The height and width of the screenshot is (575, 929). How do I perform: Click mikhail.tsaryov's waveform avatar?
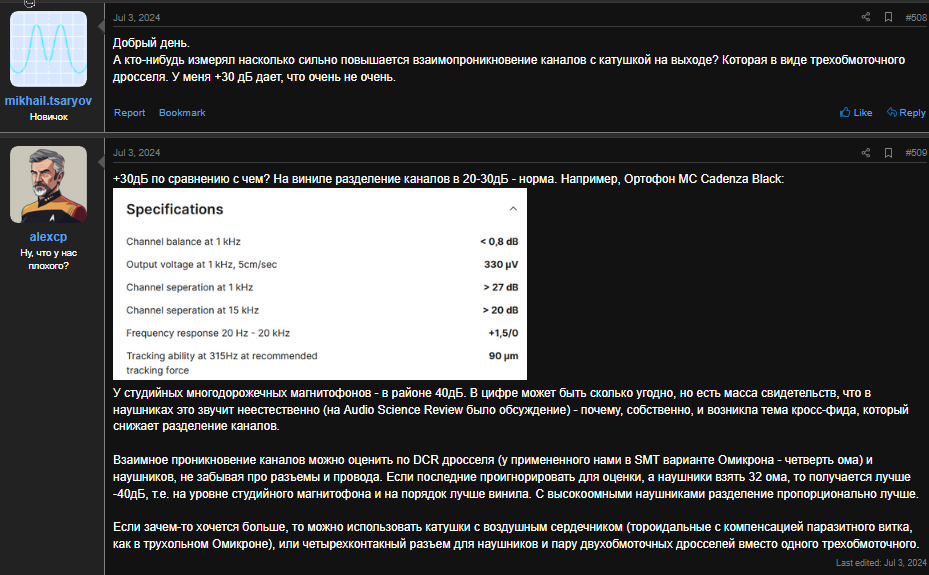49,49
